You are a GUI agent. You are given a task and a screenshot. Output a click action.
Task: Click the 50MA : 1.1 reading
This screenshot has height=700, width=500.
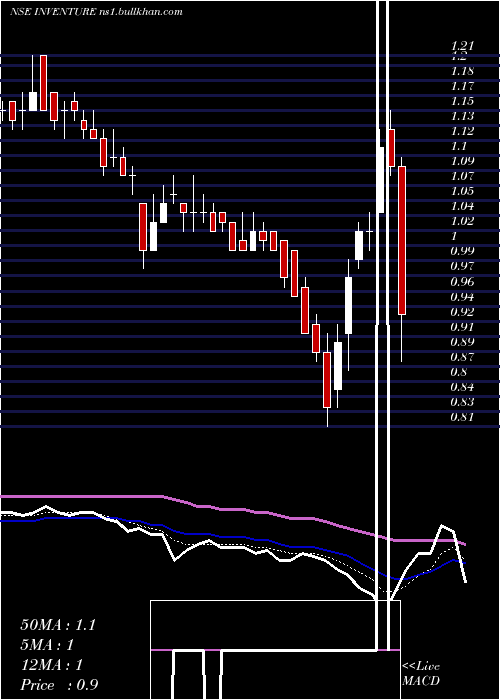[x=58, y=625]
